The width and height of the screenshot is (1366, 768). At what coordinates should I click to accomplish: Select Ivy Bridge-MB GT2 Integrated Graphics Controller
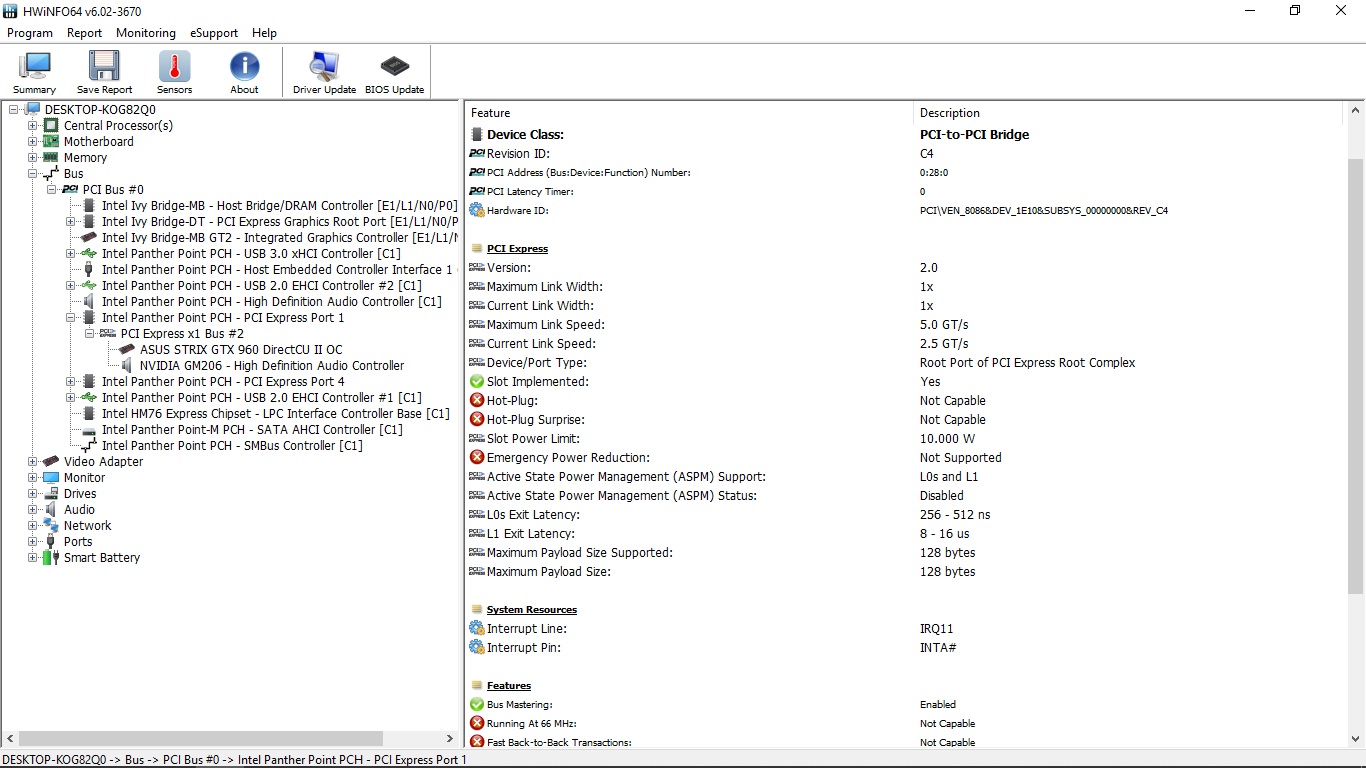click(279, 238)
